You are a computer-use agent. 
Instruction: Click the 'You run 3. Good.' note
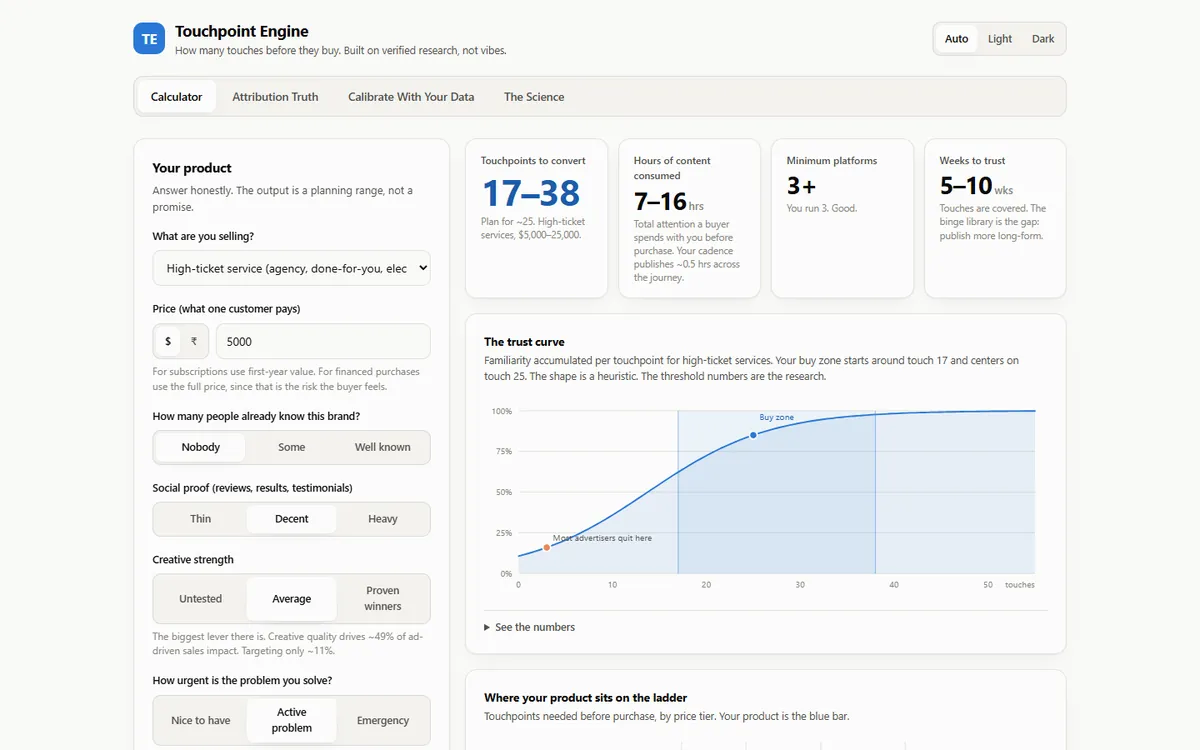pyautogui.click(x=822, y=208)
